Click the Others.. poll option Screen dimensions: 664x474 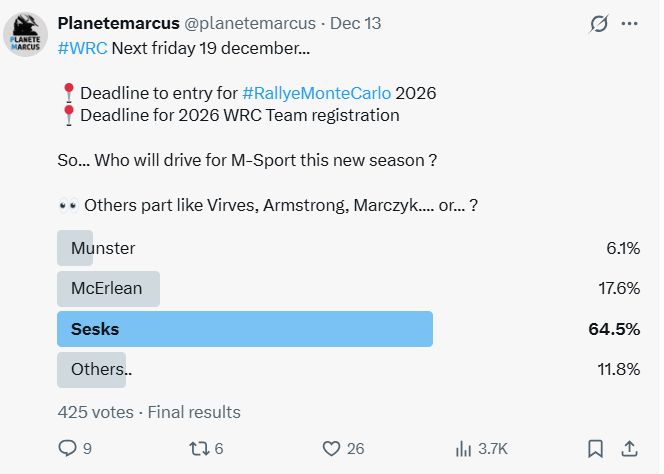pos(101,370)
